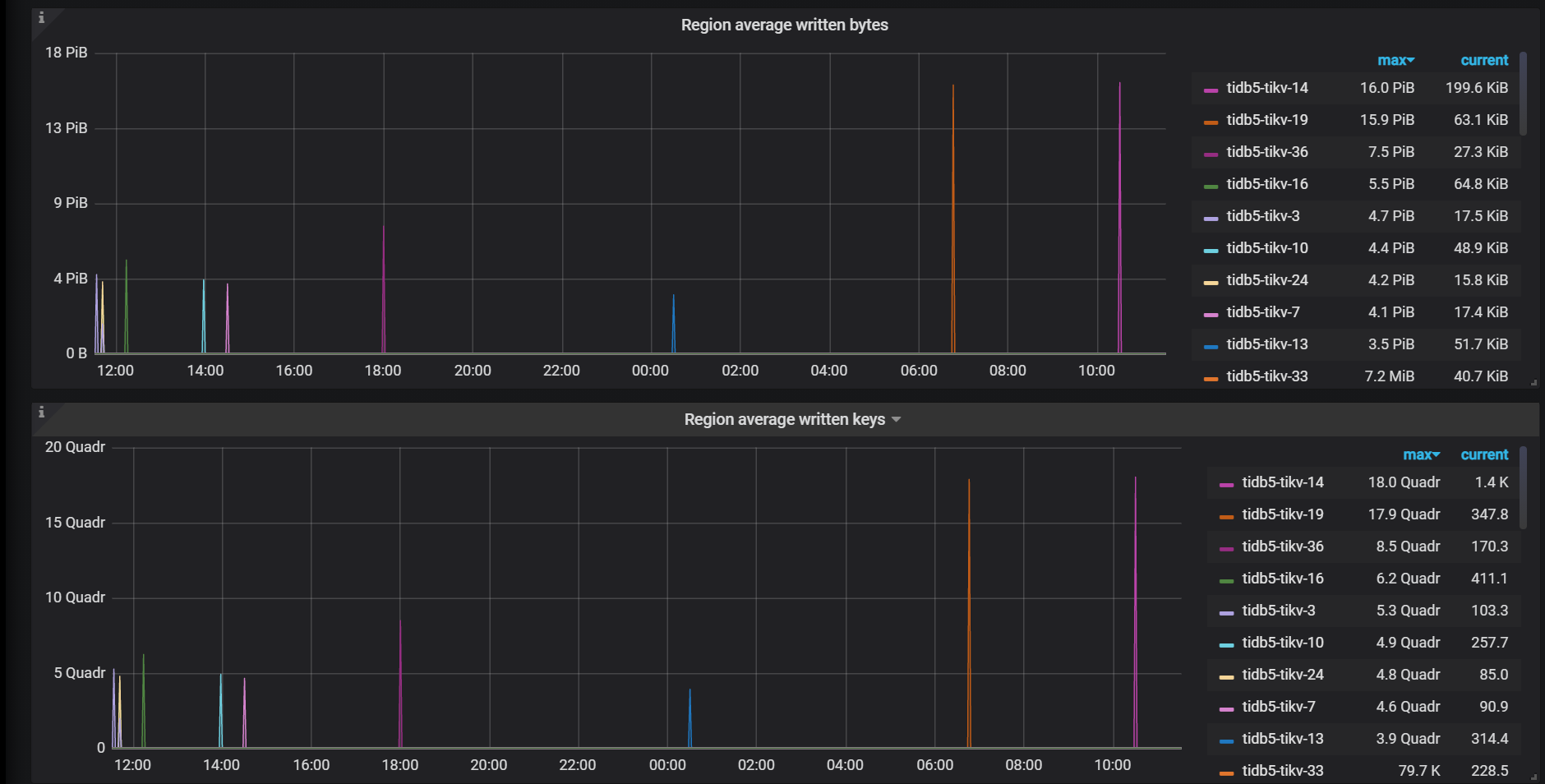Toggle tidb5-tikv-10 series in keys legend
This screenshot has width=1545, height=784.
(x=1283, y=643)
